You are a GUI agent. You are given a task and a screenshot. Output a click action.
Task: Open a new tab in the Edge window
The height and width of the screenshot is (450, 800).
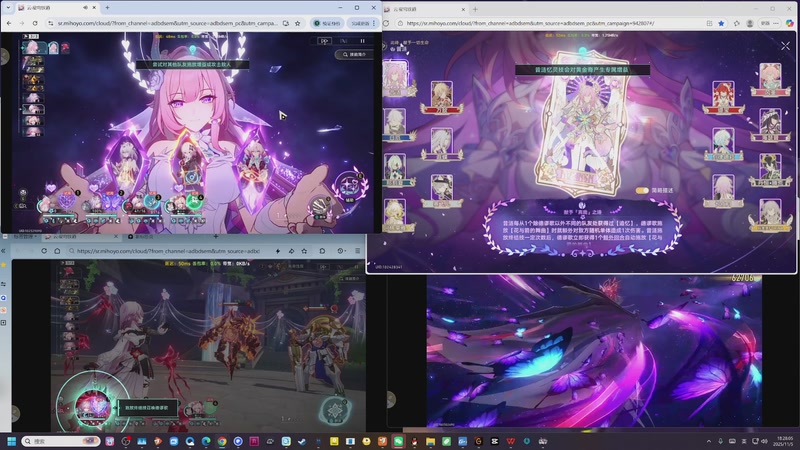point(475,9)
